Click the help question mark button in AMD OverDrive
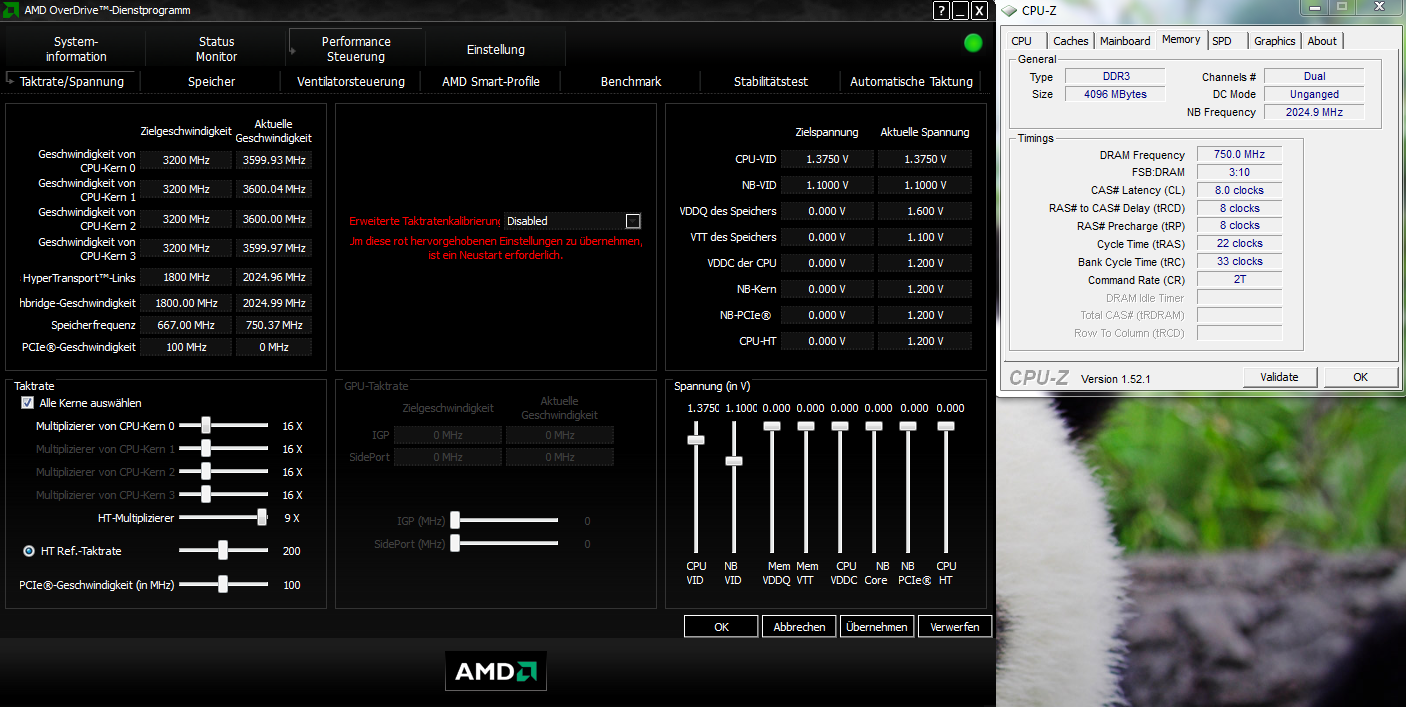The height and width of the screenshot is (707, 1406). [x=942, y=10]
